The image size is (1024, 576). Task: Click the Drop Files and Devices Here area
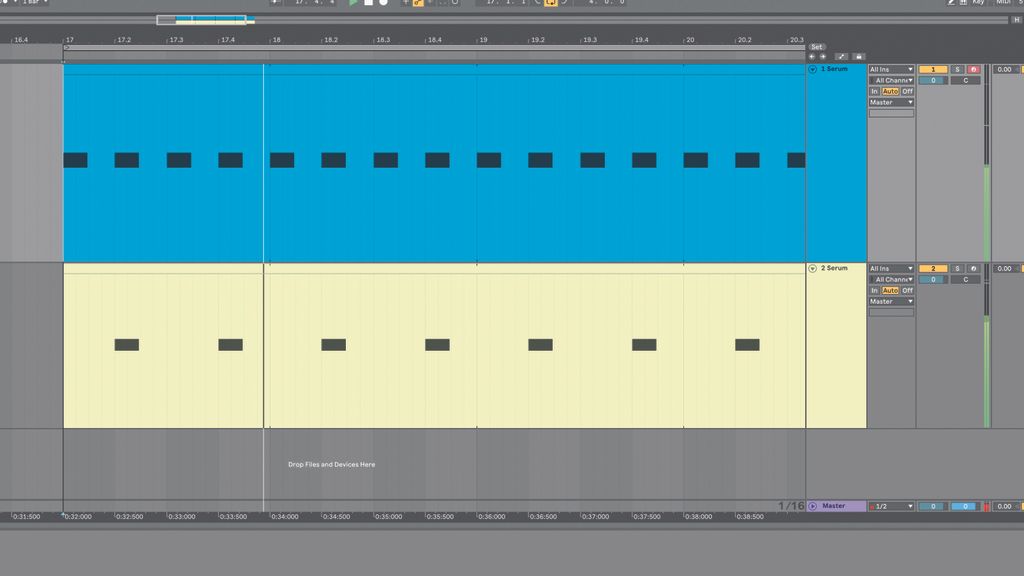[330, 464]
